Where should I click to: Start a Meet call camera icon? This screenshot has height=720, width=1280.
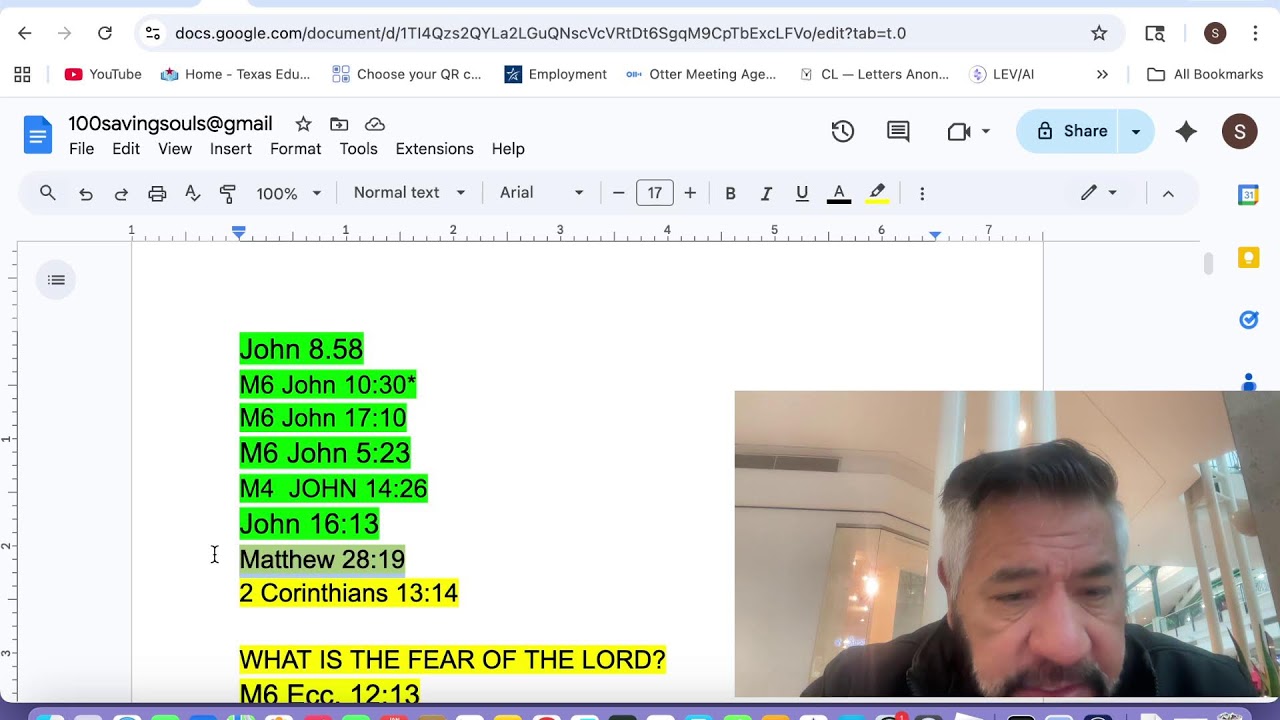tap(959, 131)
